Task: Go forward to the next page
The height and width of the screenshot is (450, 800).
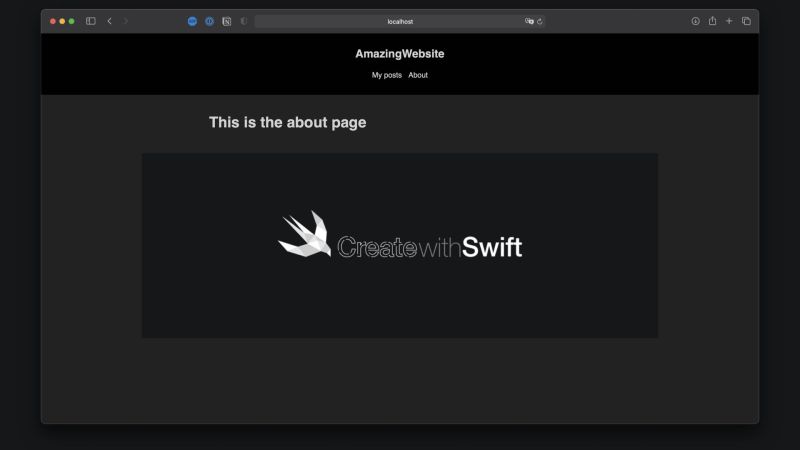Action: pos(126,21)
